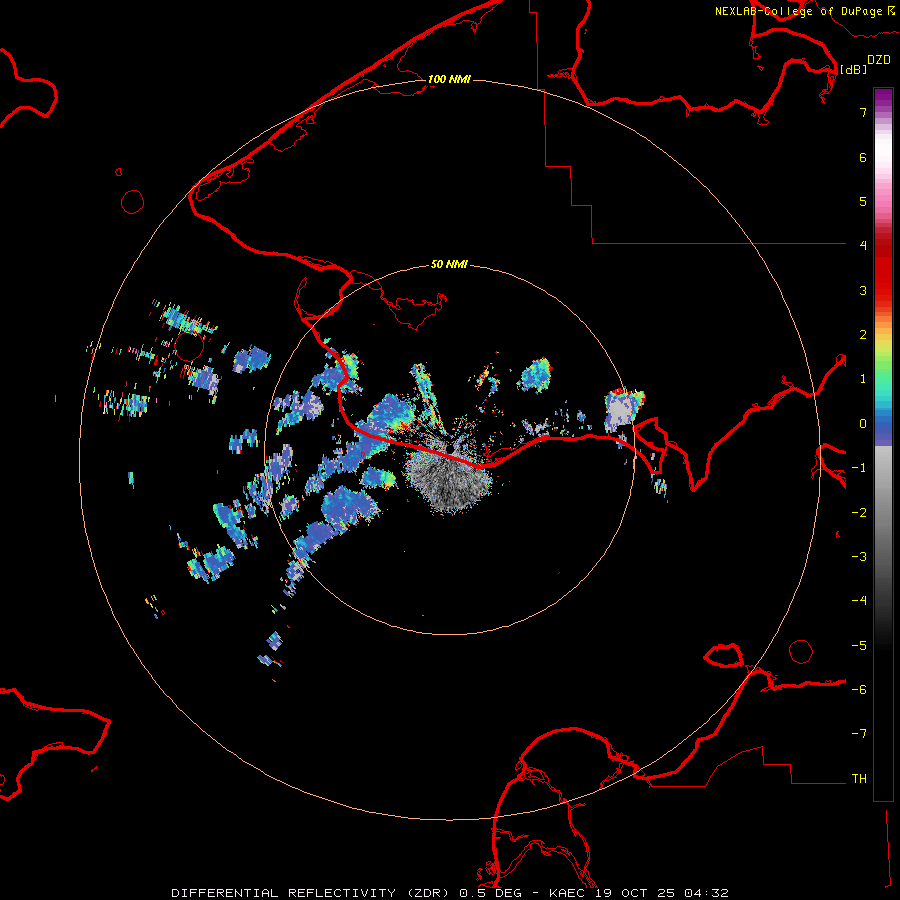Click the 6 value on the color scale

point(863,157)
